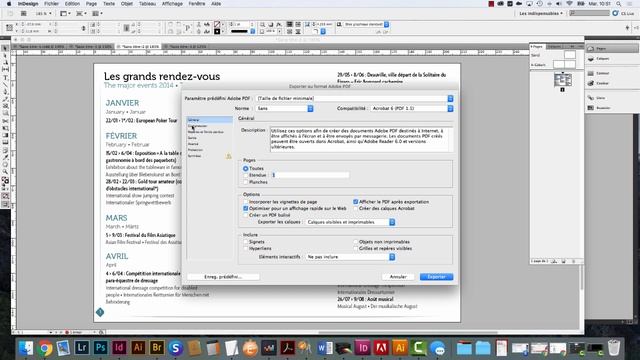Open Eléments interactifs dropdown

tap(350, 257)
